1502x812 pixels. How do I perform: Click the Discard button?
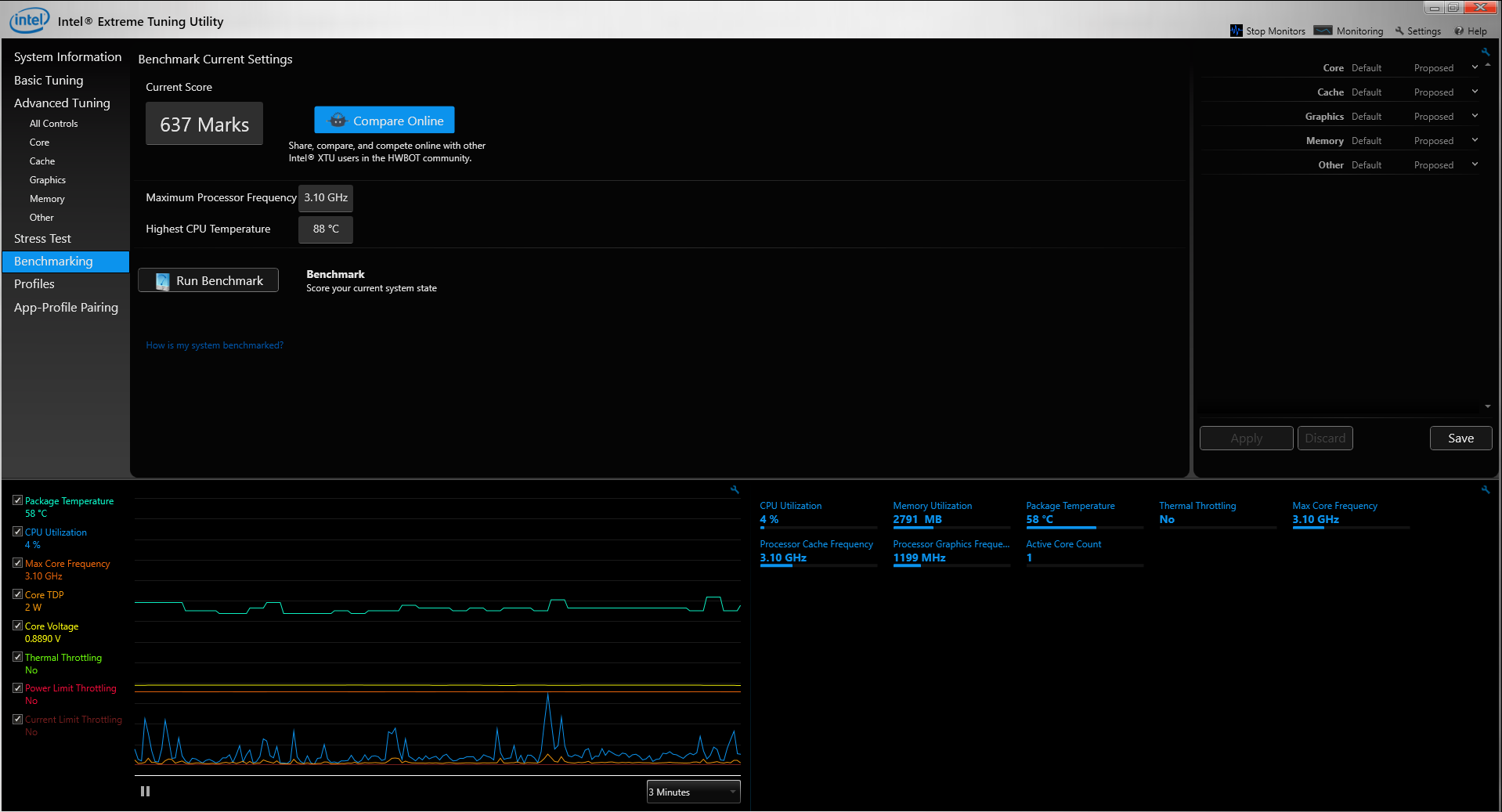coord(1325,438)
